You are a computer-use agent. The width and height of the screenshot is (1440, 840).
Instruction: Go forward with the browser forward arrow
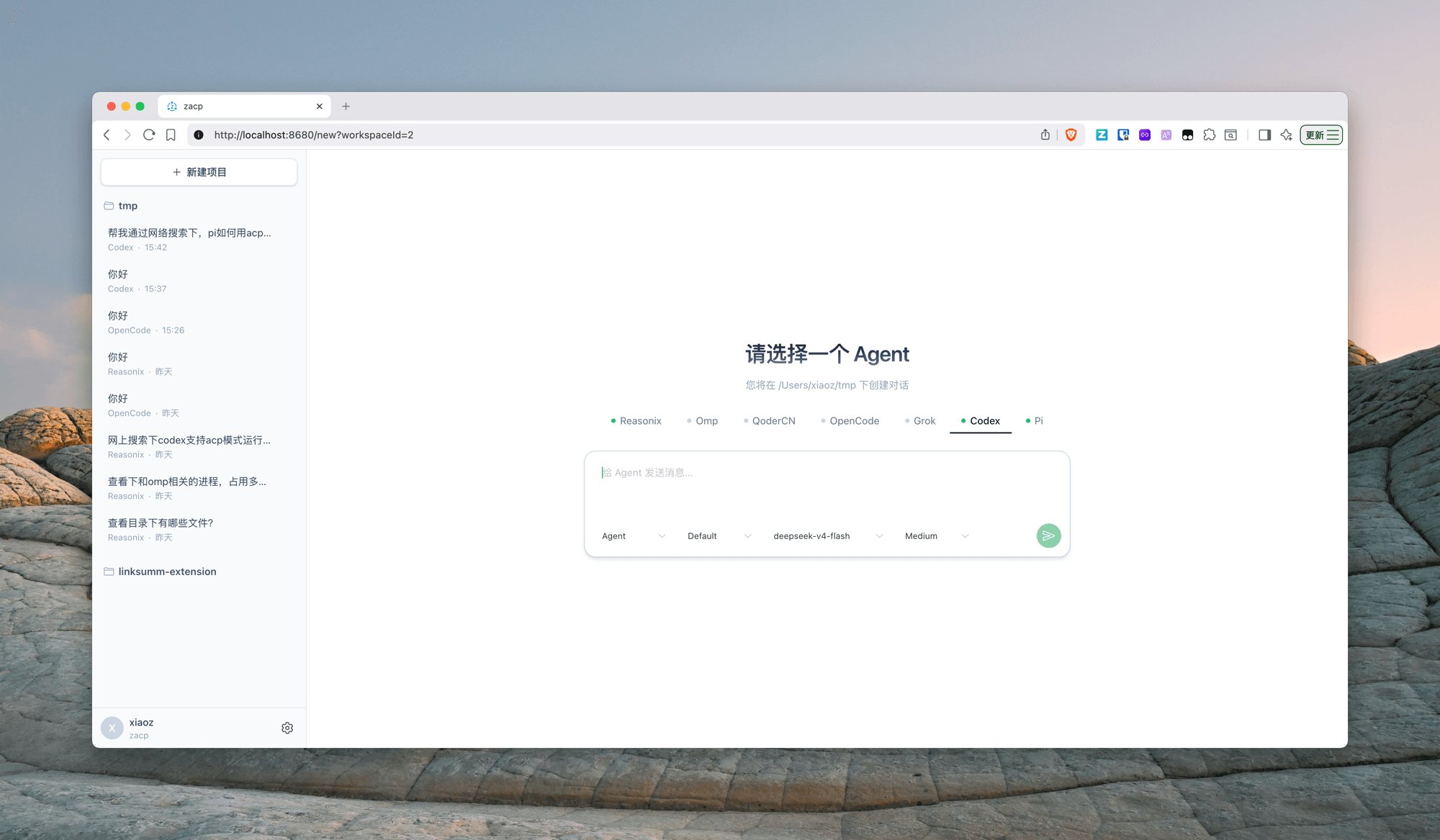tap(127, 135)
